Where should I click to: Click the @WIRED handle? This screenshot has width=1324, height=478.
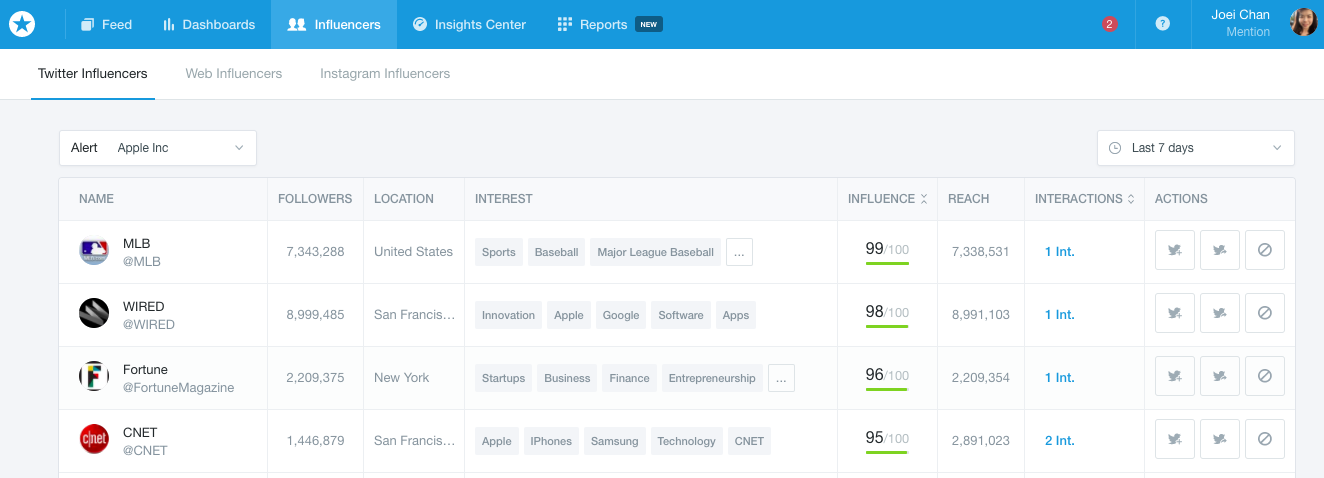coord(149,325)
